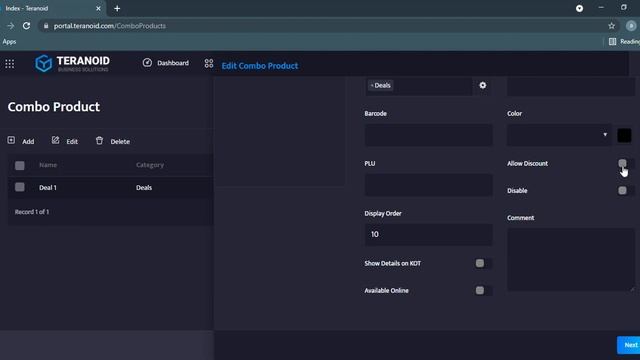Image resolution: width=640 pixels, height=360 pixels.
Task: Click the browser address bar URL
Action: (x=110, y=26)
